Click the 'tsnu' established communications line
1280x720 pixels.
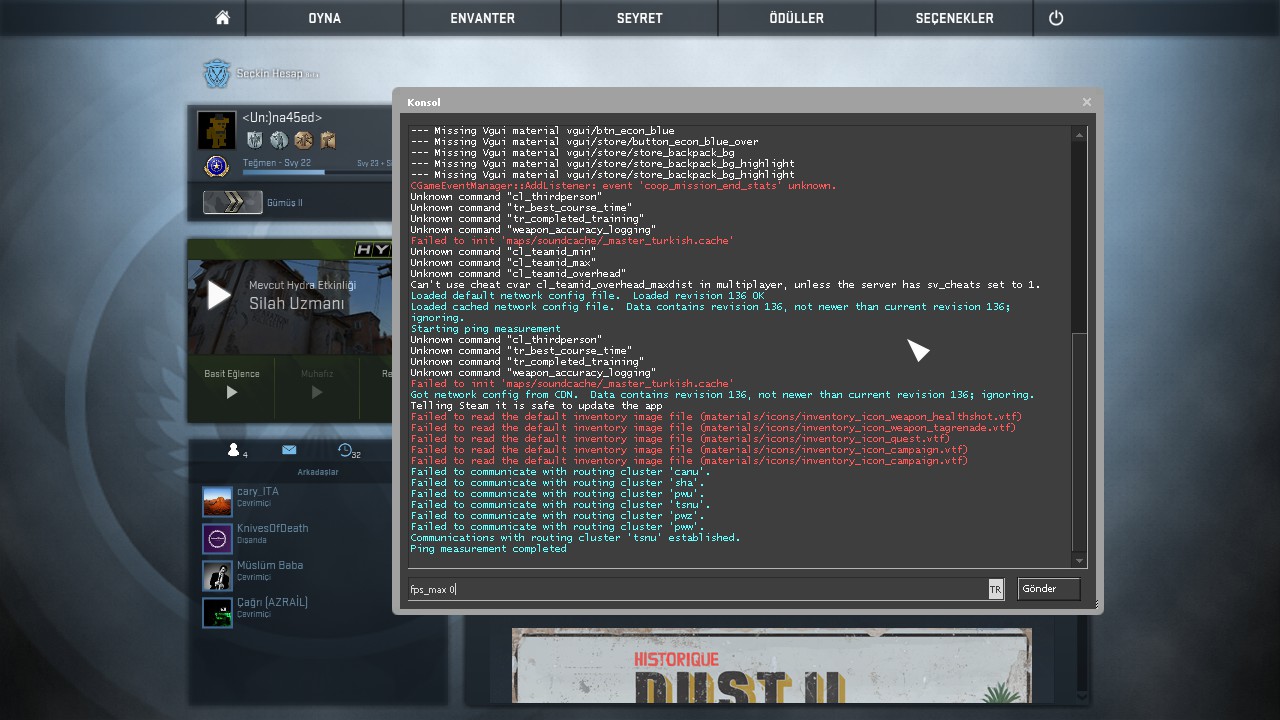[x=575, y=538]
